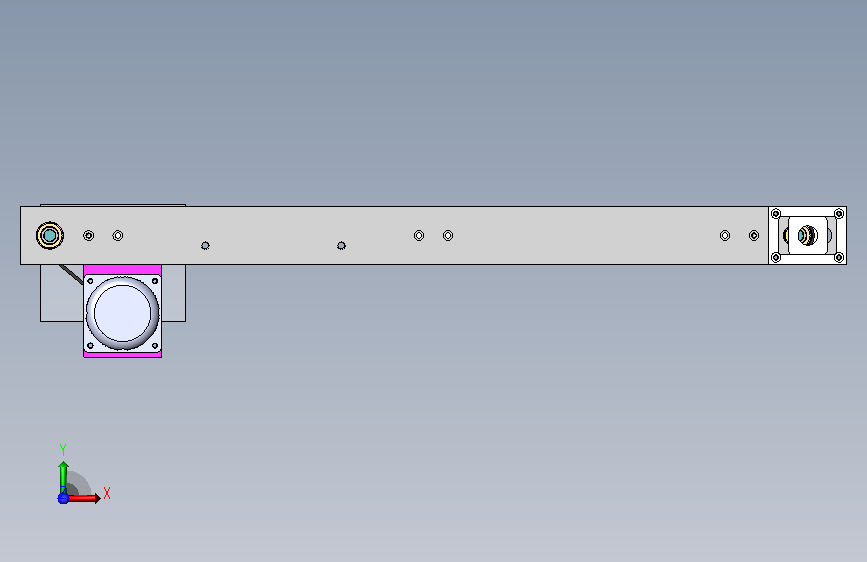Select the top-right bolt of the right end plate
This screenshot has height=562, width=867.
(839, 214)
